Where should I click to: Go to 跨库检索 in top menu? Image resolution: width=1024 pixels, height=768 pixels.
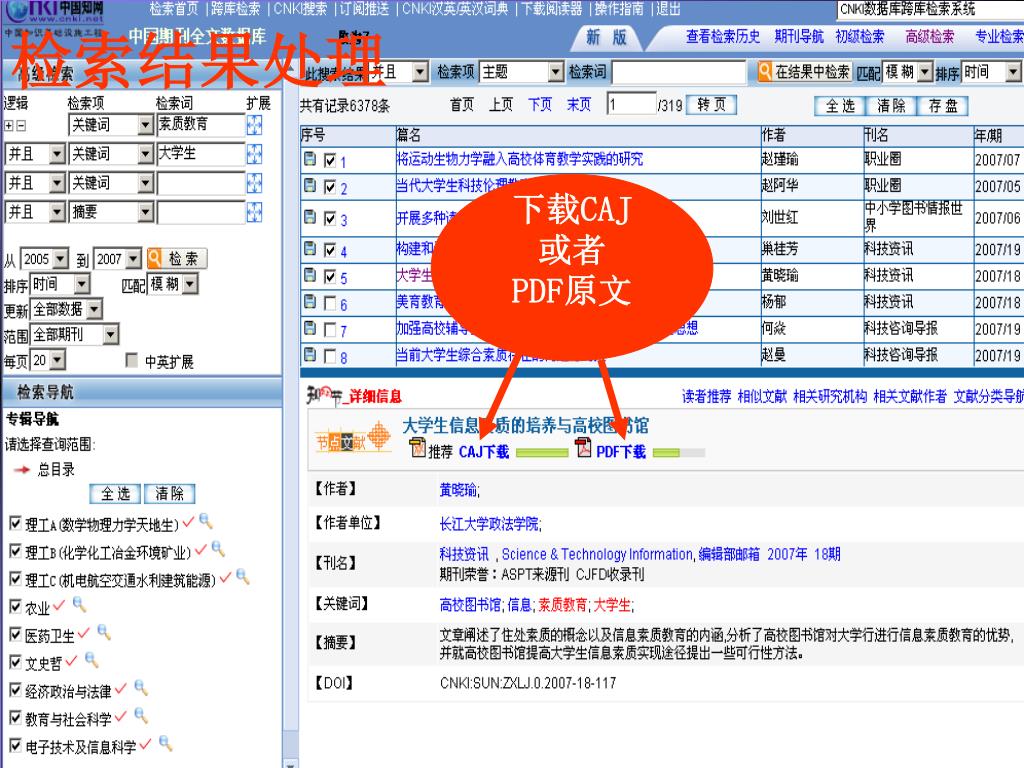tap(235, 9)
